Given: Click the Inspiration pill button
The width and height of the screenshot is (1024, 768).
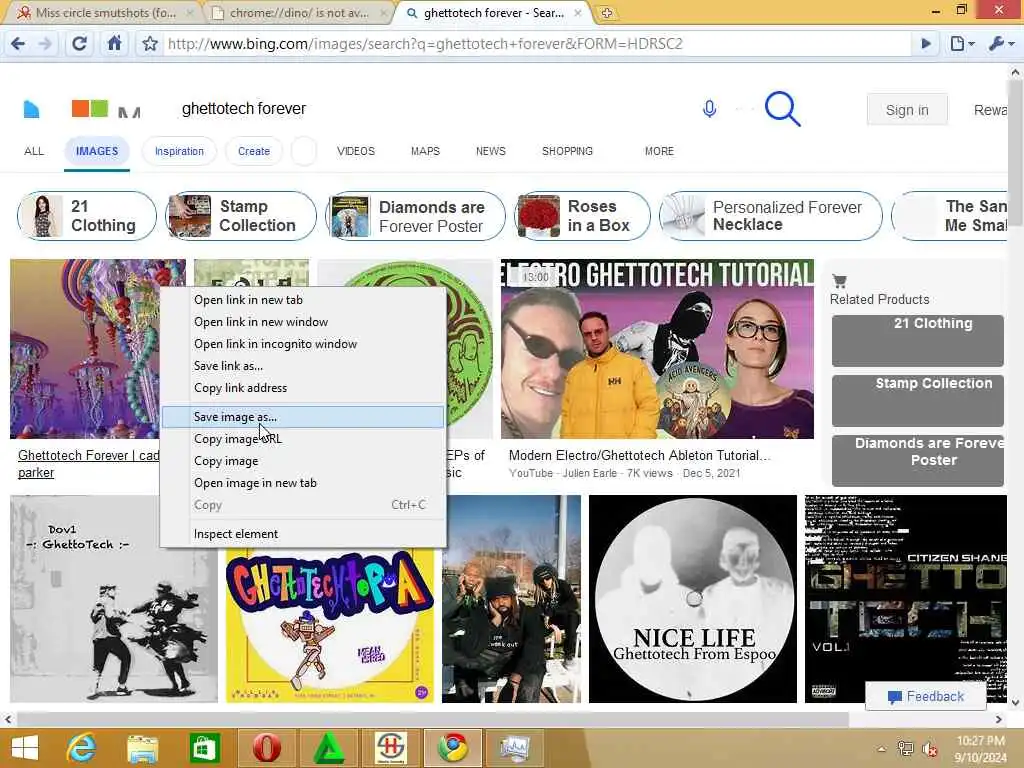Looking at the screenshot, I should [179, 152].
